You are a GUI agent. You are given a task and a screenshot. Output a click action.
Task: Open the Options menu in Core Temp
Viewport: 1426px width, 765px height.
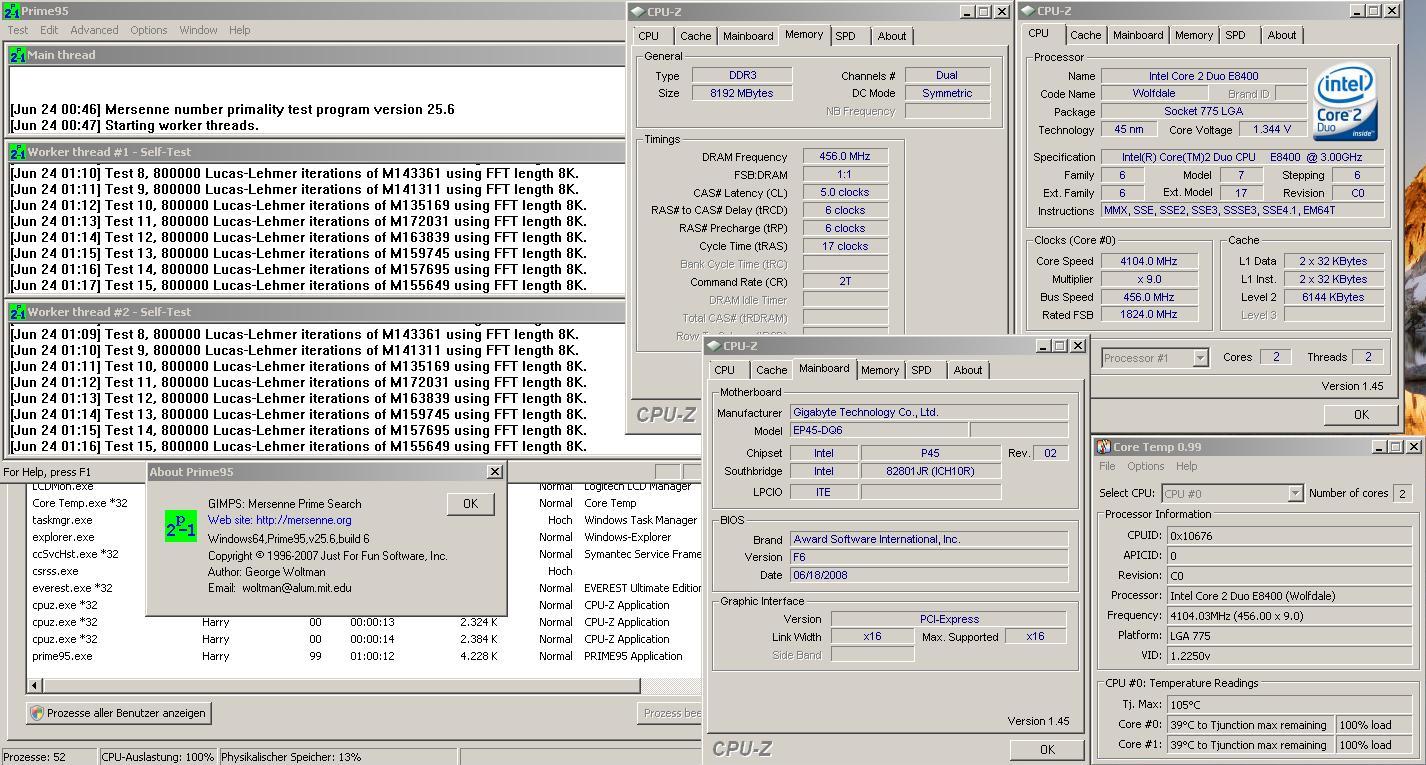click(1146, 466)
